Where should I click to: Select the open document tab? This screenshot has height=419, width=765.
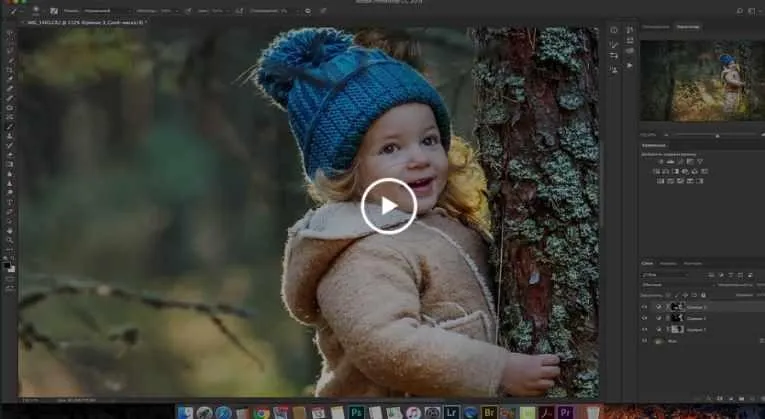(83, 22)
